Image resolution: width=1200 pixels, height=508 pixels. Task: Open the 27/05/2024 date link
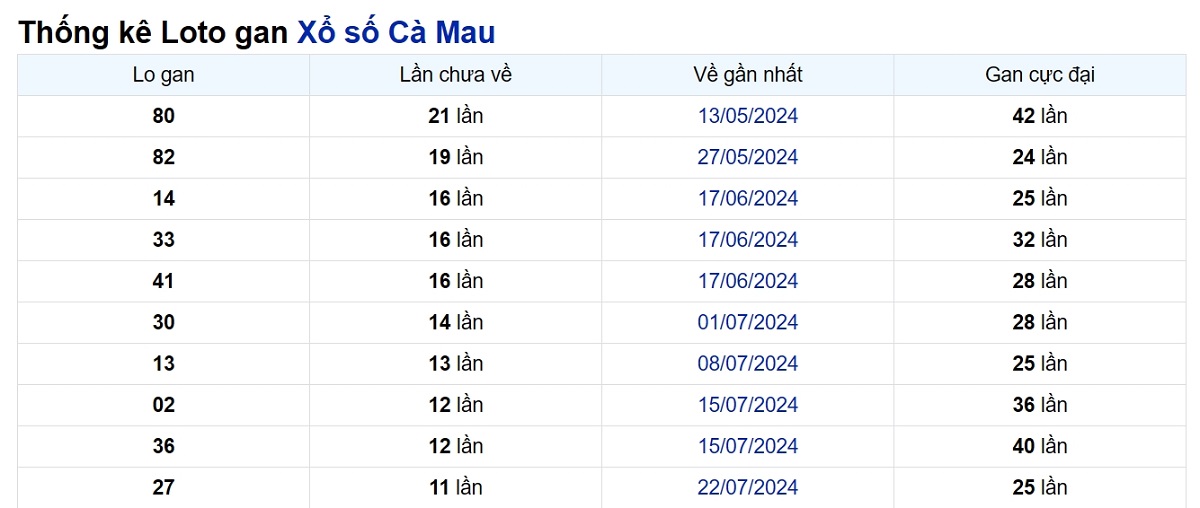(748, 157)
